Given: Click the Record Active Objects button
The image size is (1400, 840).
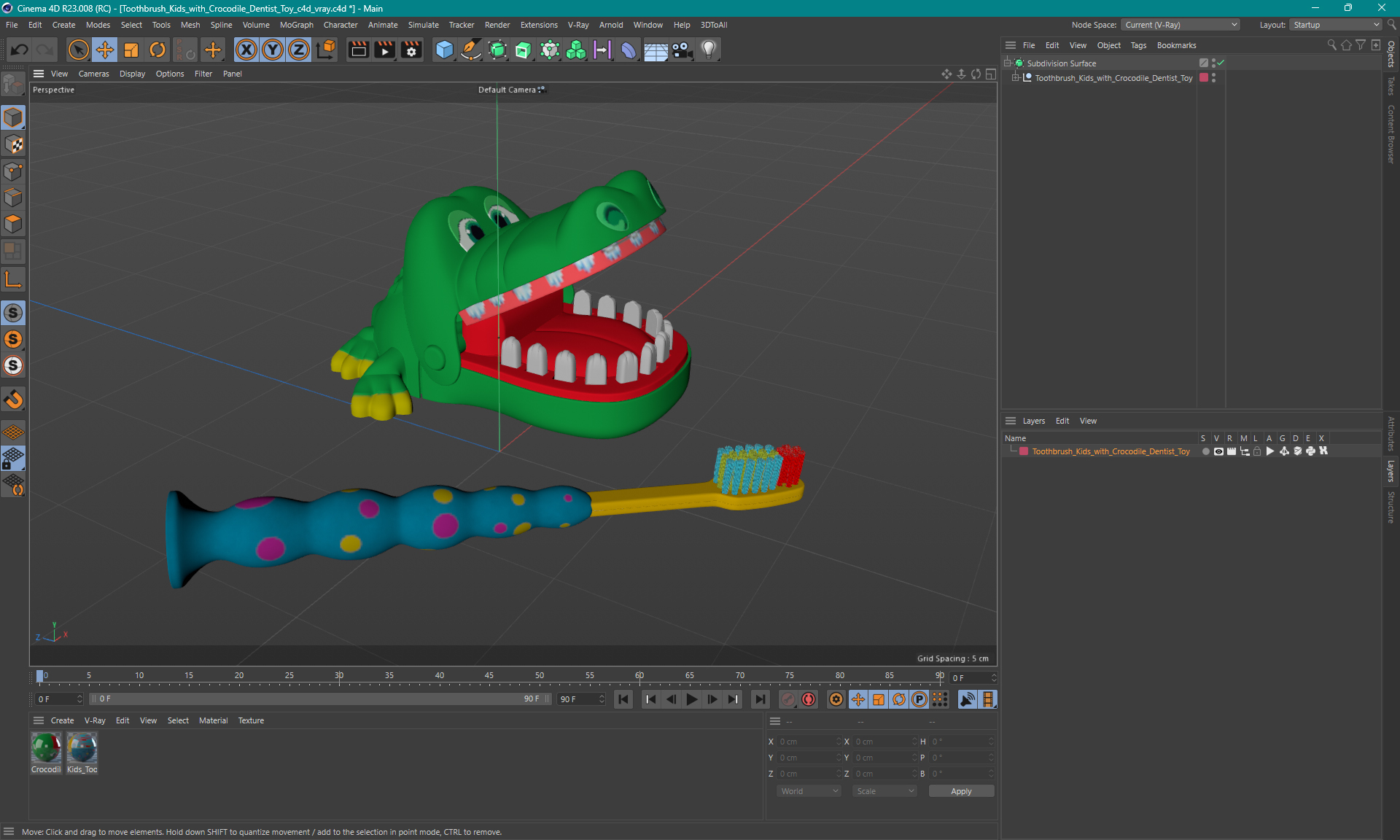Looking at the screenshot, I should click(788, 699).
